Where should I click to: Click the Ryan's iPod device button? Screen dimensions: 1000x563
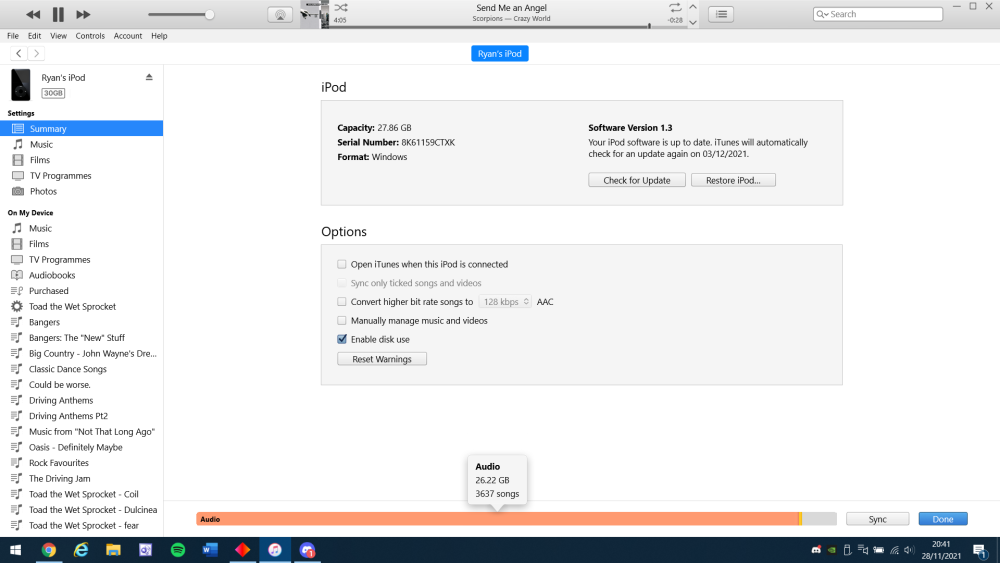tap(499, 54)
